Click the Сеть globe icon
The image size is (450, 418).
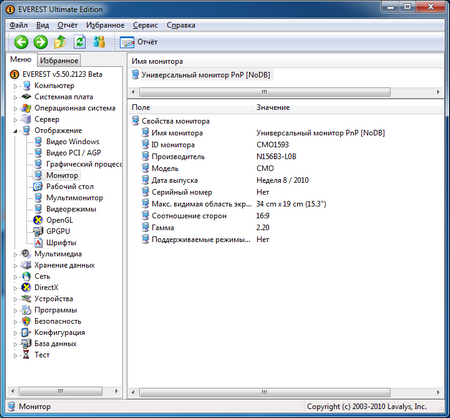click(26, 276)
